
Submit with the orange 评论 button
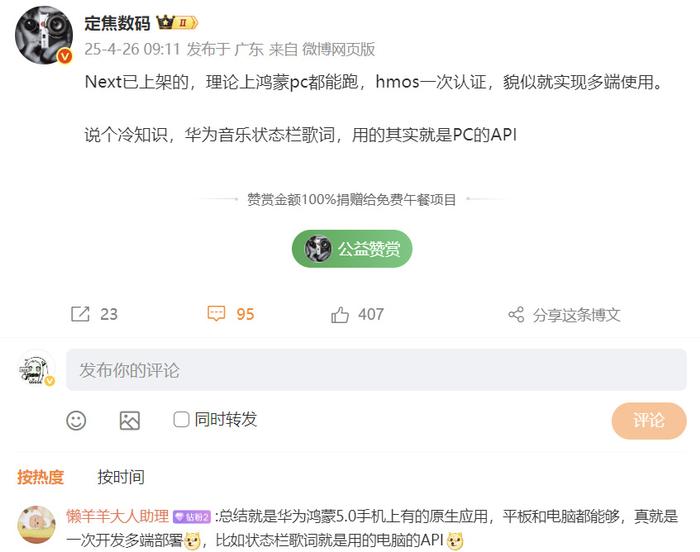[649, 421]
